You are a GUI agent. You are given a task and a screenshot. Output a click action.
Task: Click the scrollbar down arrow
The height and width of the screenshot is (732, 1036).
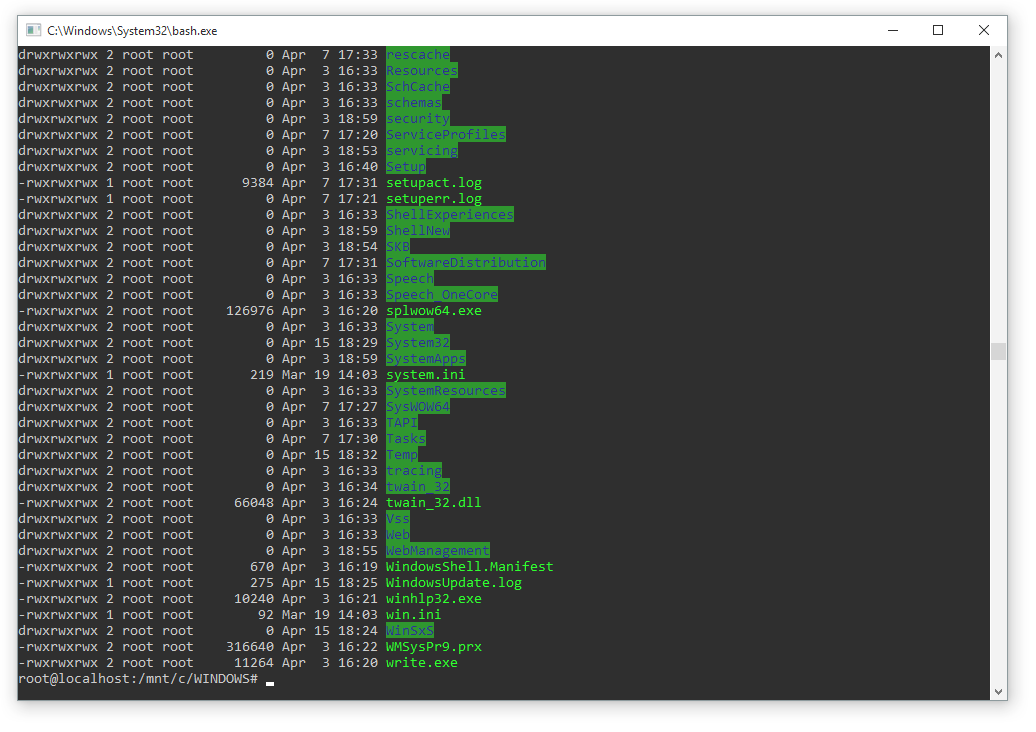pyautogui.click(x=998, y=691)
